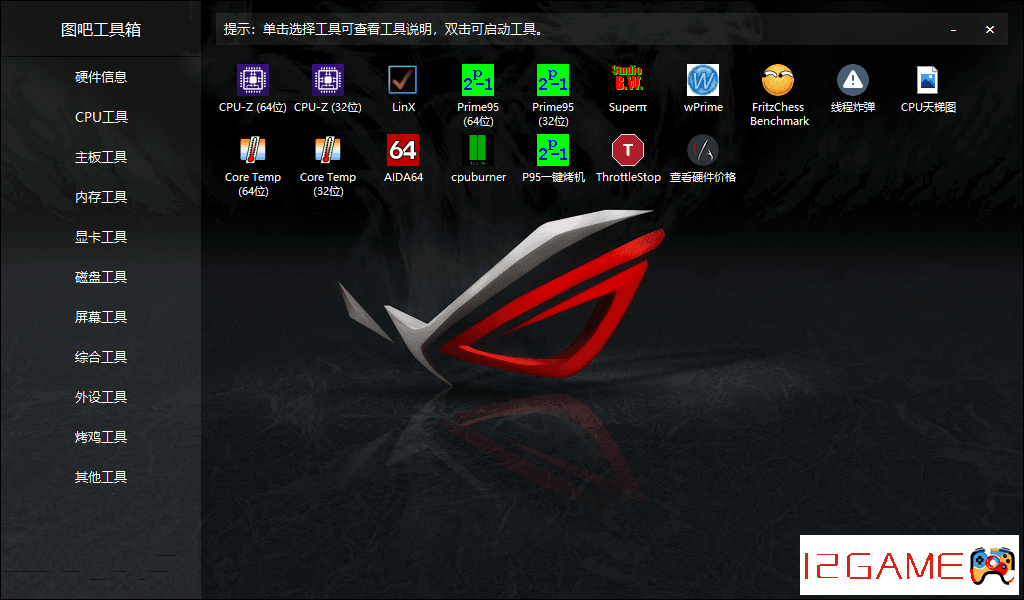Viewport: 1024px width, 600px height.
Task: Click the AIDA64 tool icon
Action: pyautogui.click(x=403, y=150)
